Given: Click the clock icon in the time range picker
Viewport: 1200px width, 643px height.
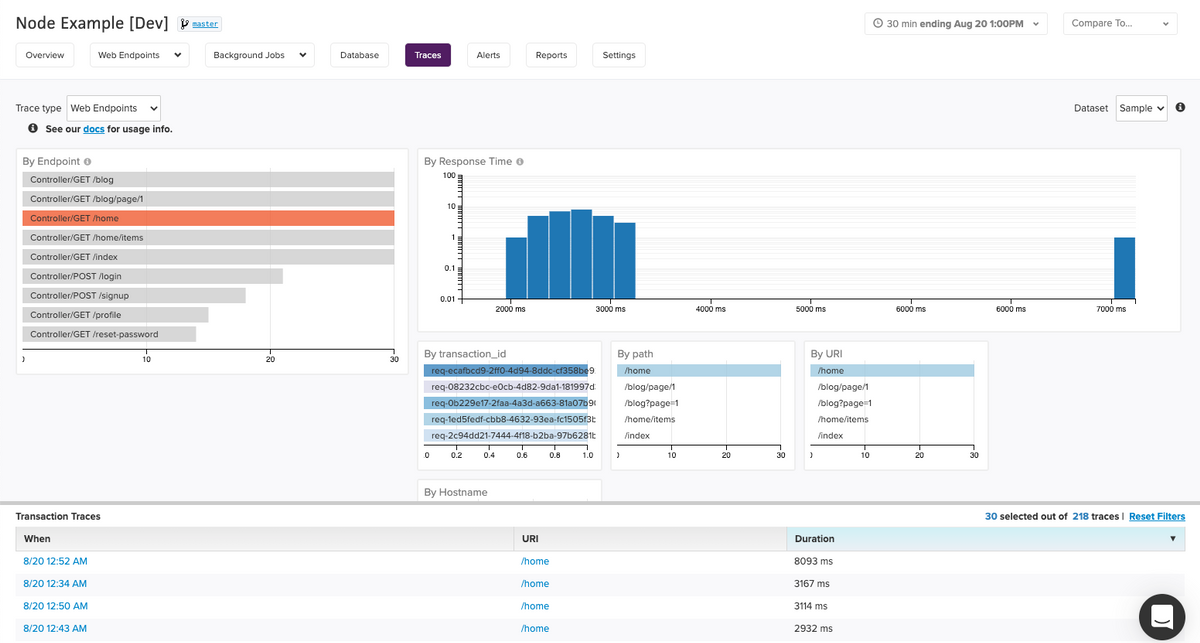Looking at the screenshot, I should 878,23.
